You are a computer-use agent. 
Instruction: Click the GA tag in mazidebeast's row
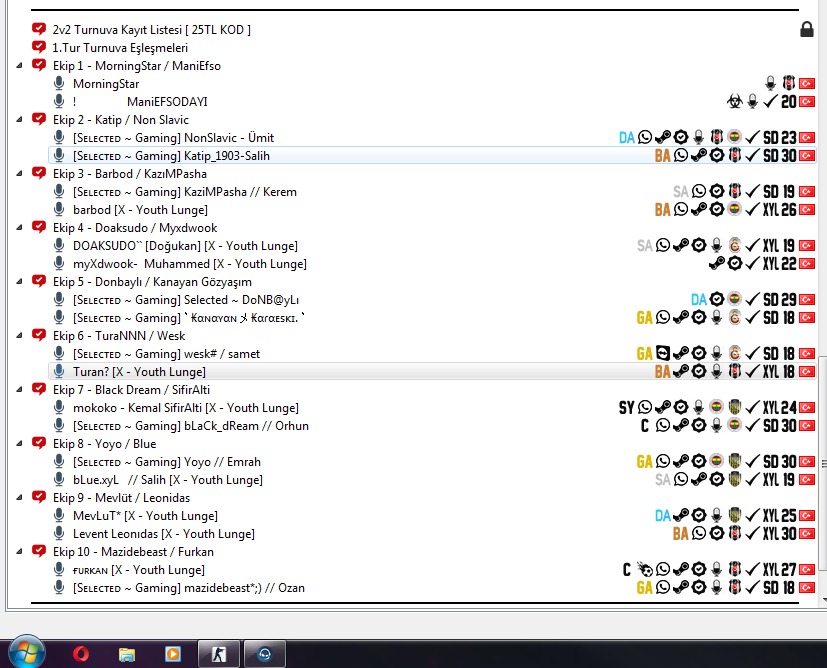tap(645, 587)
